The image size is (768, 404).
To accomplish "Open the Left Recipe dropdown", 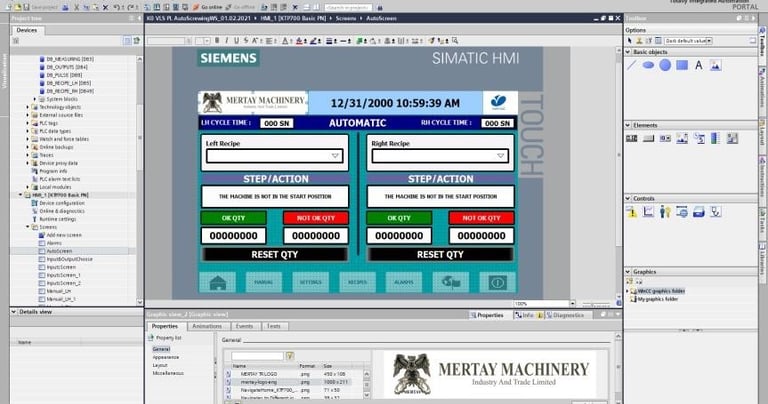I will click(x=335, y=156).
